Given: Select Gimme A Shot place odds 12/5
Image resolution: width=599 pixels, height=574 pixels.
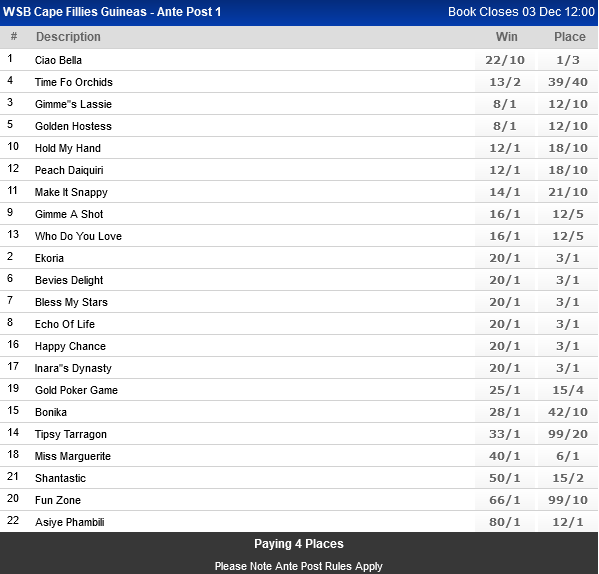Looking at the screenshot, I should (568, 214).
